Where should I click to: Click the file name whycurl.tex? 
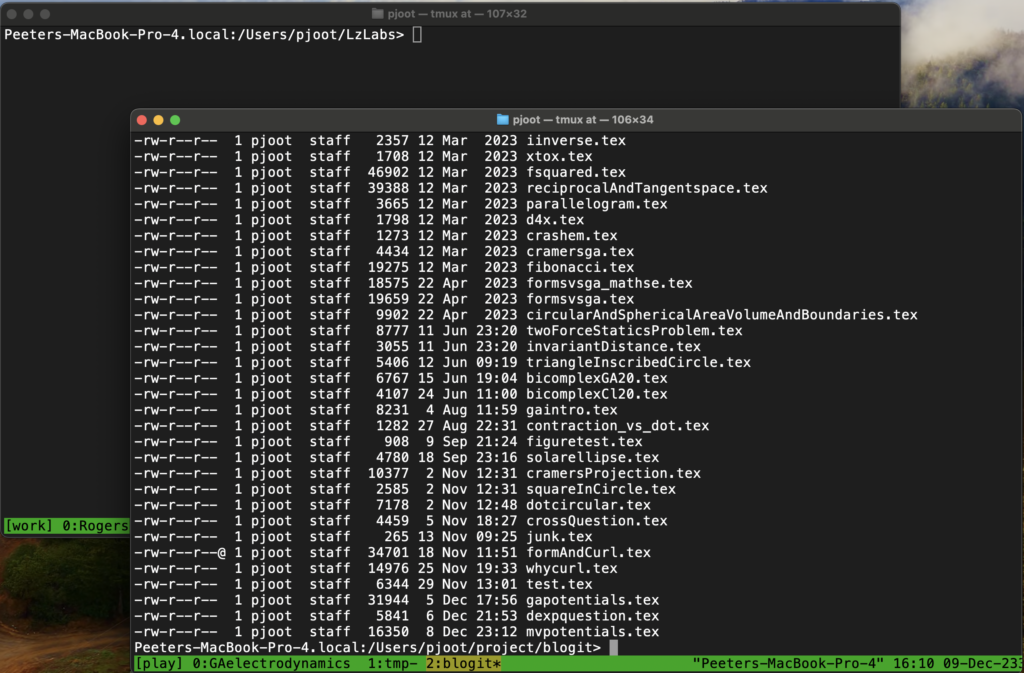pos(571,568)
